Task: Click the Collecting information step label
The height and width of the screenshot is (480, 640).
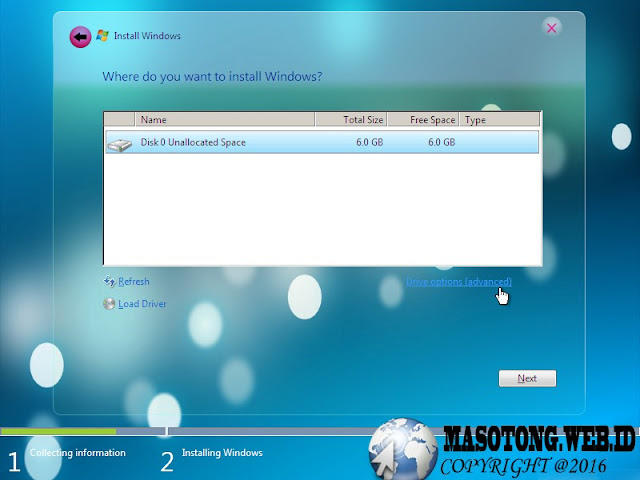Action: point(78,453)
